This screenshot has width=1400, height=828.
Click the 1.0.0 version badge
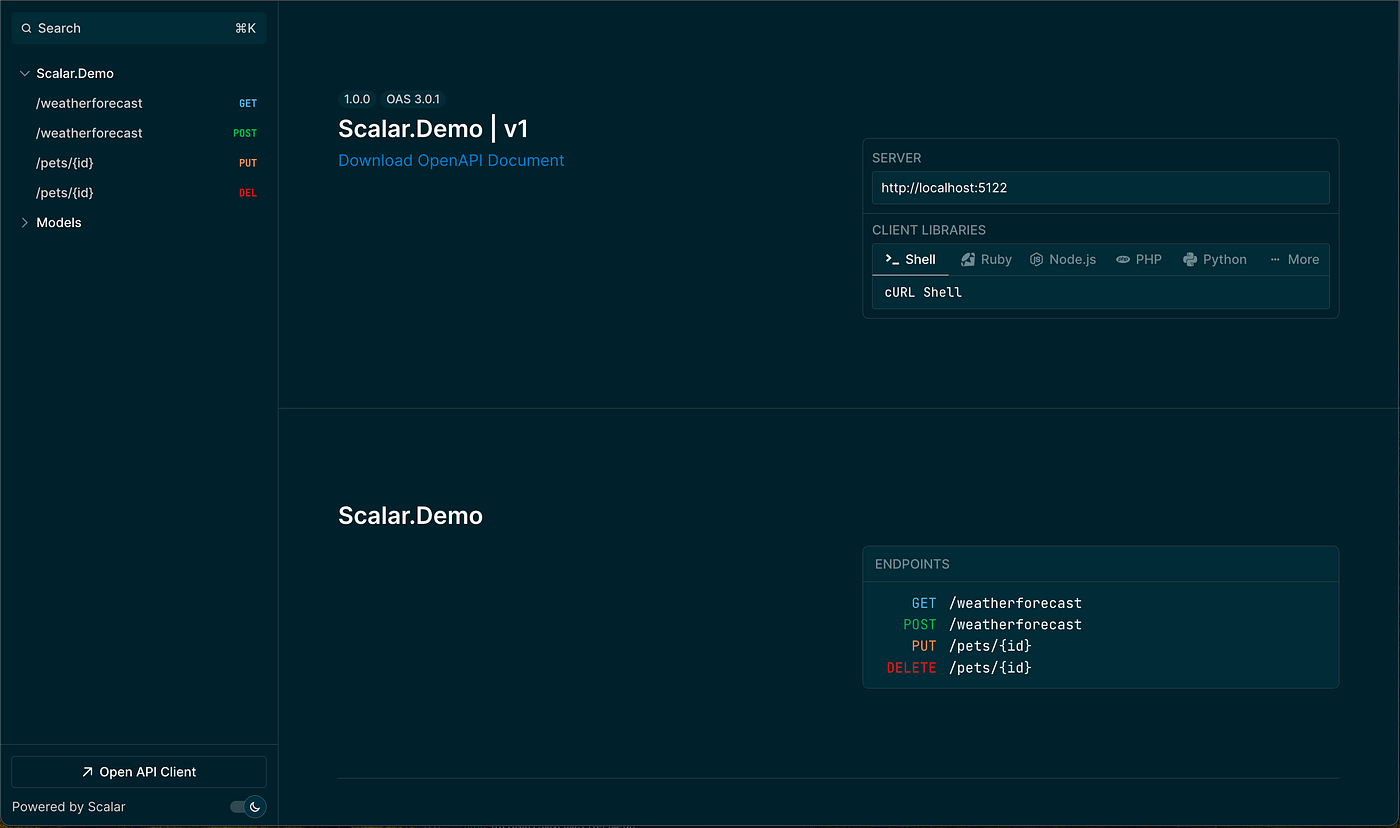pyautogui.click(x=357, y=99)
